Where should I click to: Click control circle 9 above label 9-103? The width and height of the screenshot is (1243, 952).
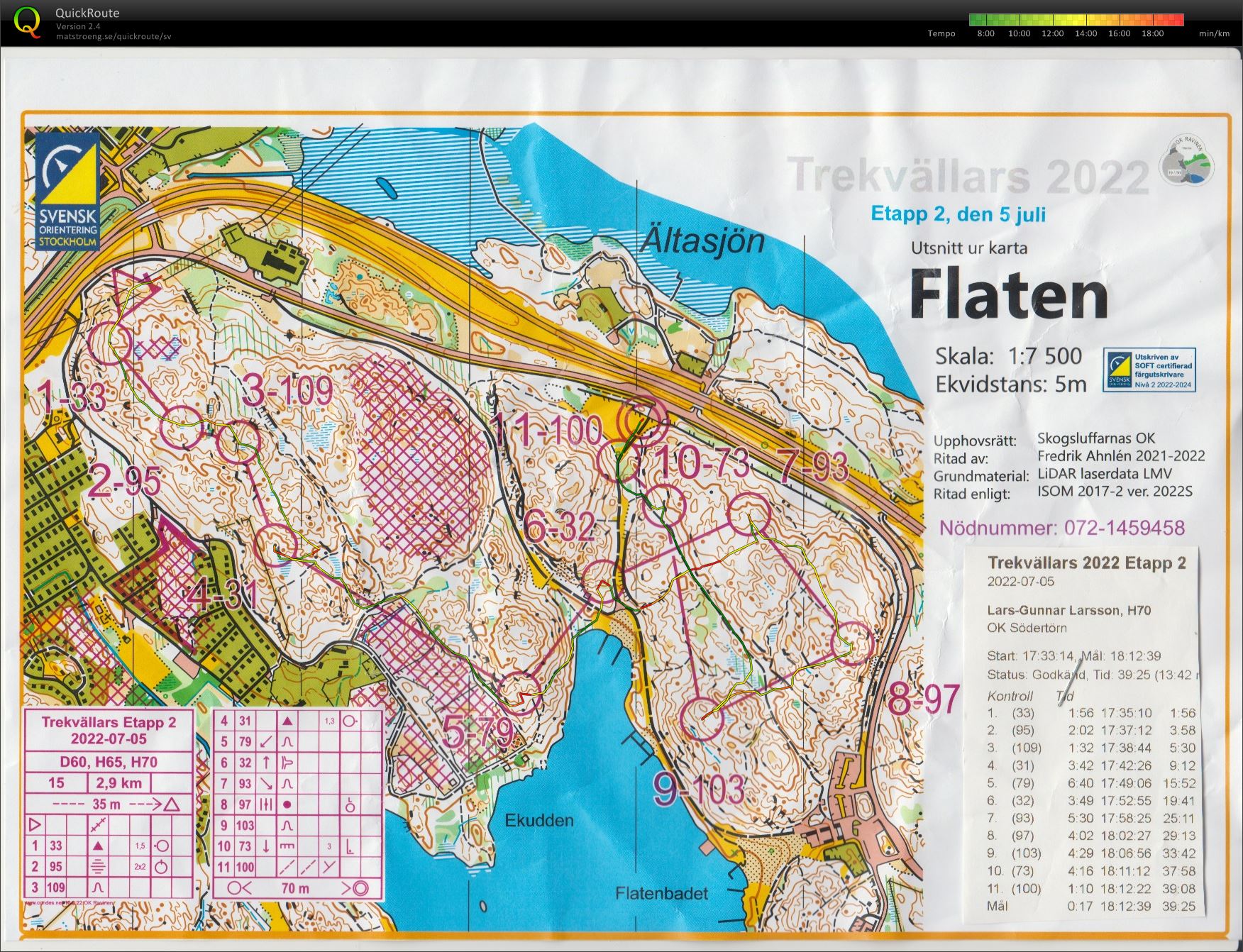[x=702, y=719]
